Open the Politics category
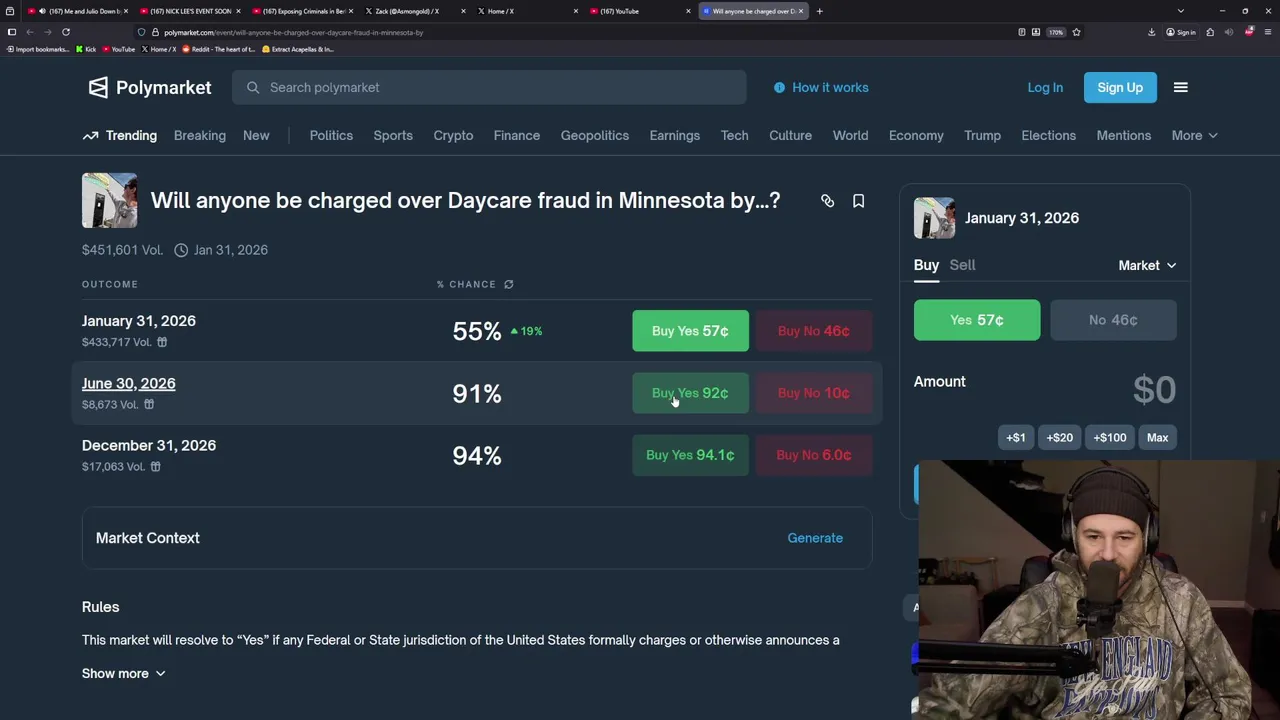The height and width of the screenshot is (720, 1280). pyautogui.click(x=331, y=135)
